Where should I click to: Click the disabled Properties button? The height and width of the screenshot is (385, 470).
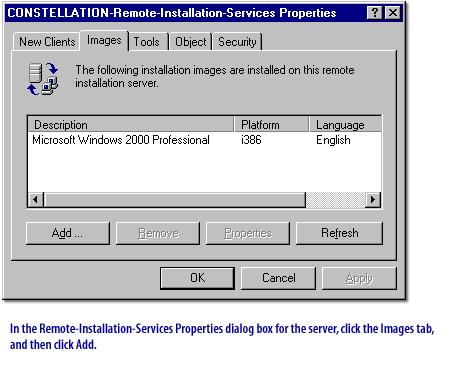click(x=248, y=233)
